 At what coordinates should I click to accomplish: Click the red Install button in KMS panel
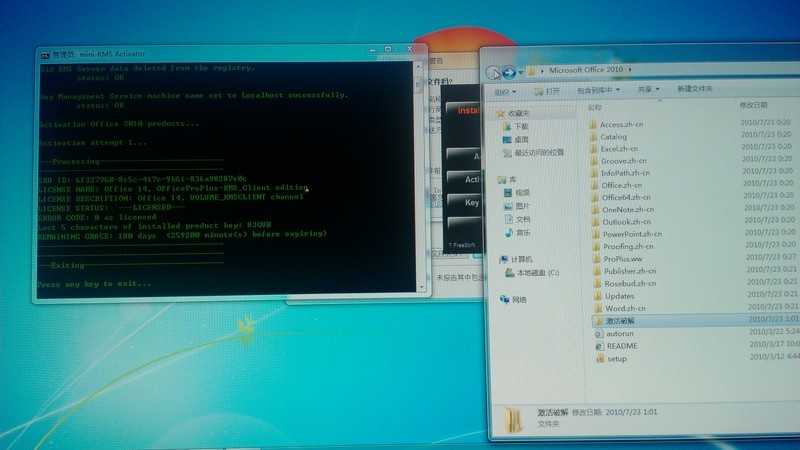pyautogui.click(x=463, y=110)
